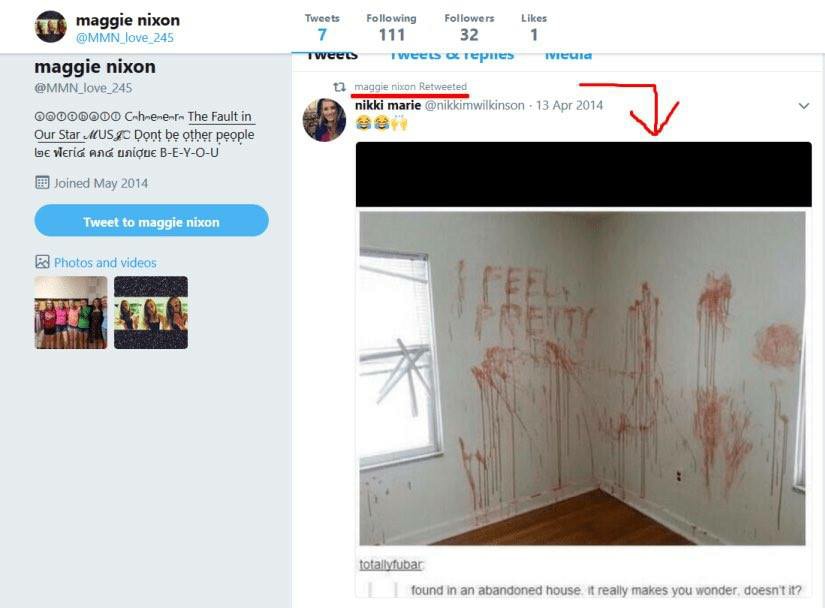
Task: Open the Tweets count tab
Action: (x=322, y=27)
